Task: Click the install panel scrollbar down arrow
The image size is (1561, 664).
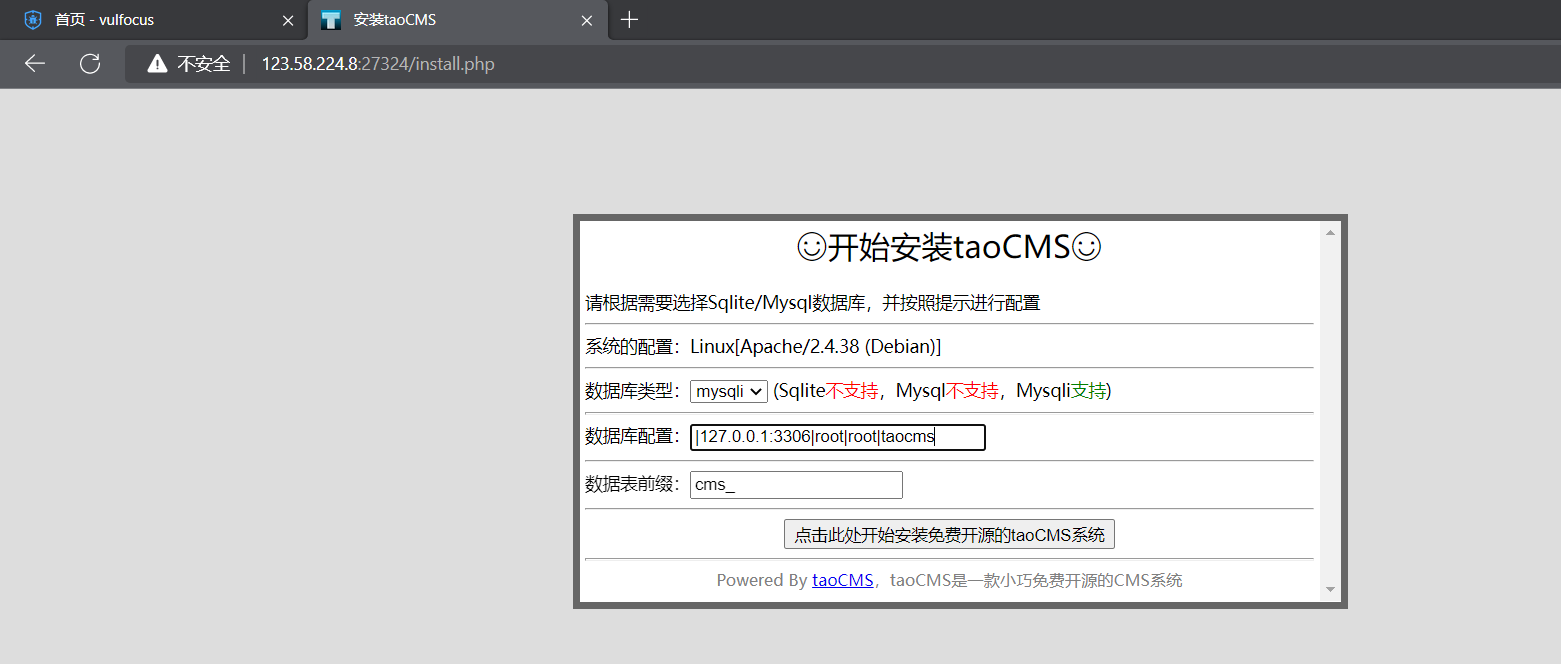Action: (x=1330, y=590)
